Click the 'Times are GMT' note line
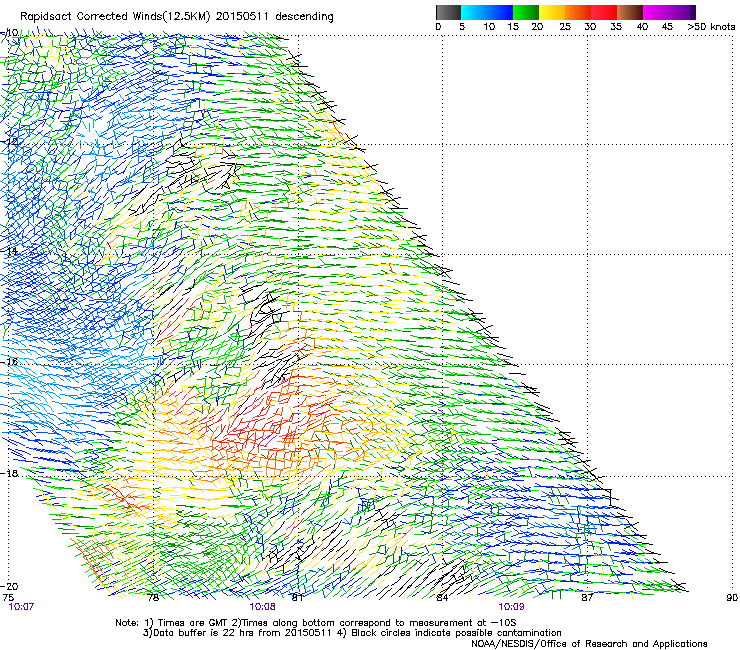The image size is (740, 650). (315, 623)
